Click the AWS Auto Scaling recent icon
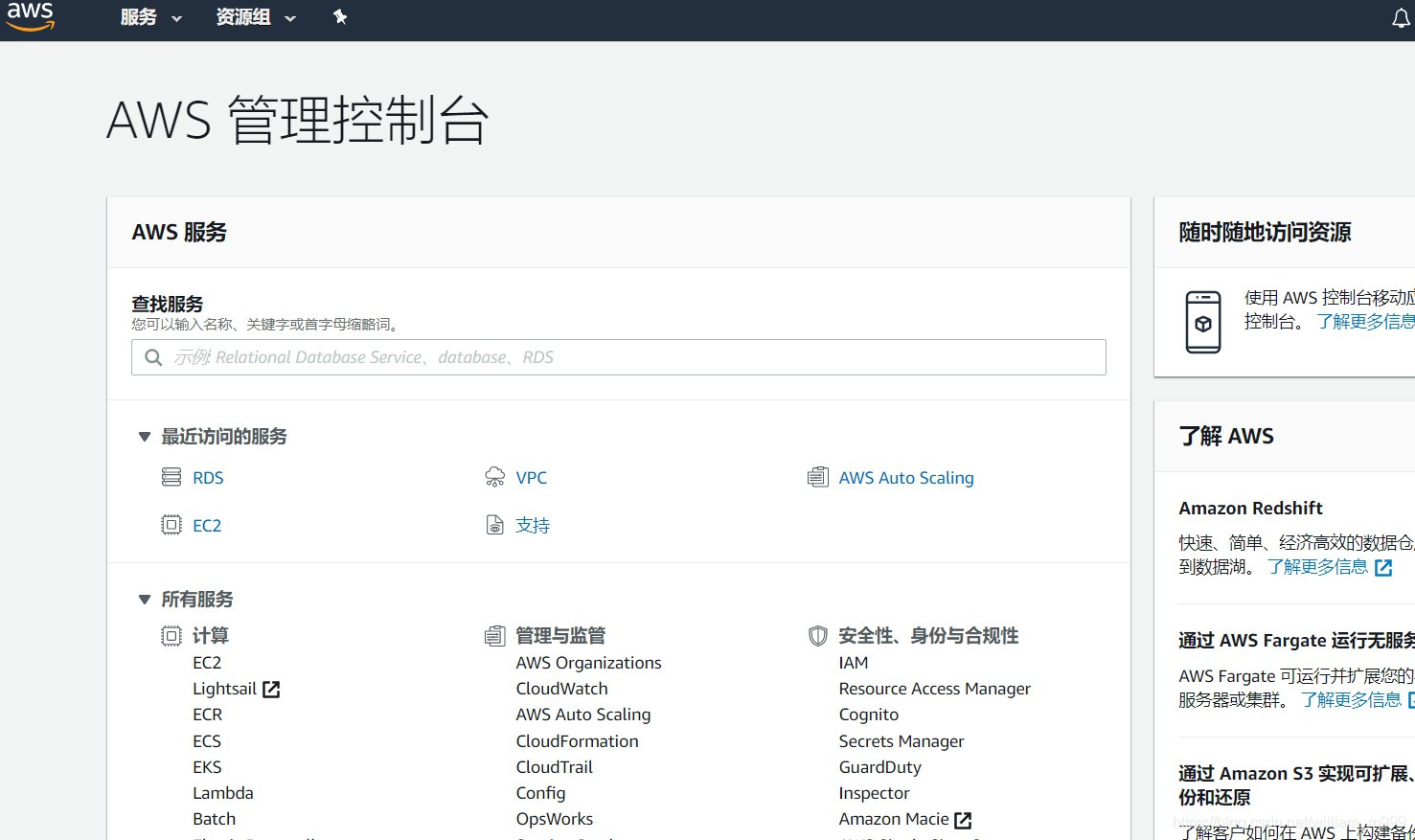Viewport: 1415px width, 840px height. [817, 477]
